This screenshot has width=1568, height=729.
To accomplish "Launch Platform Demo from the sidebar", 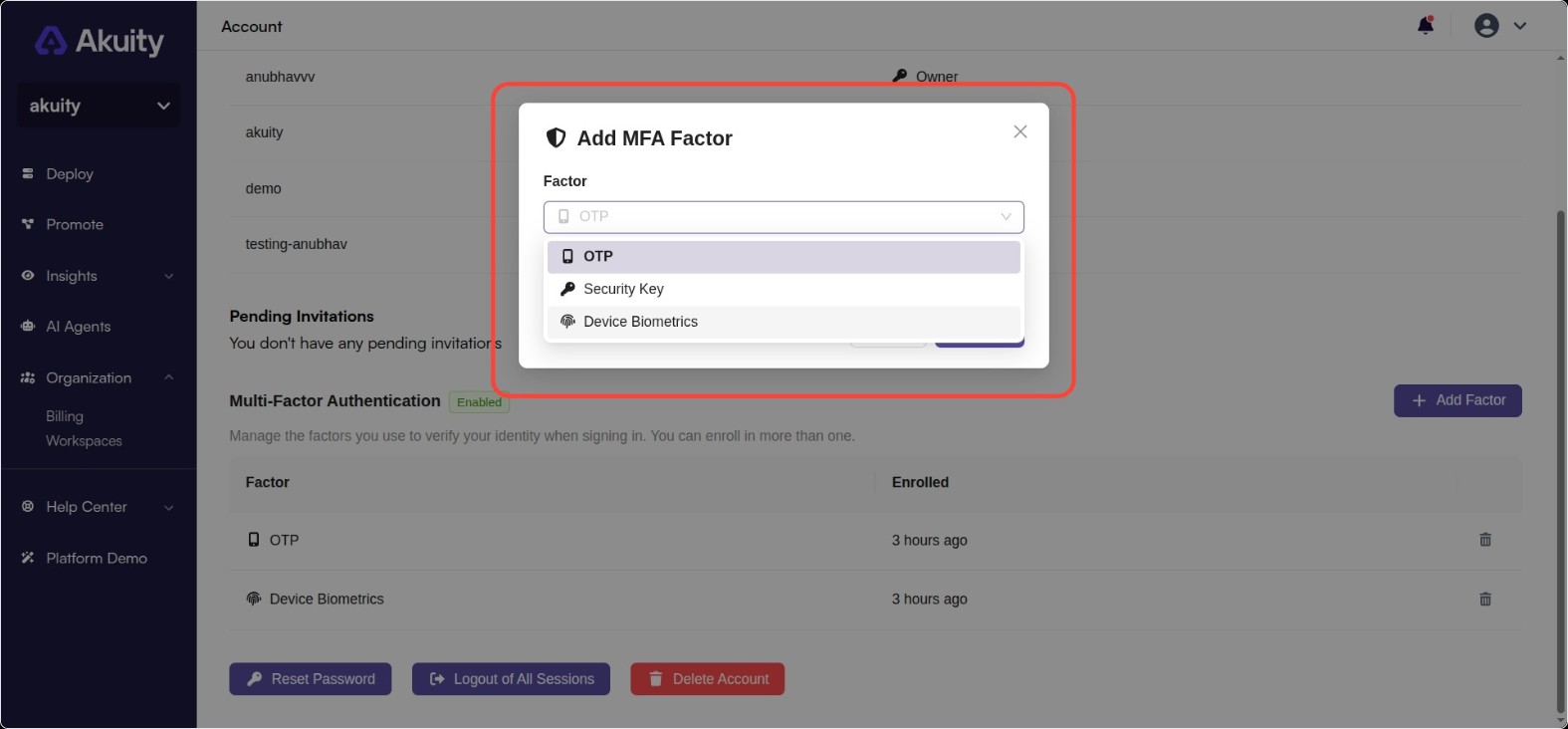I will (x=96, y=559).
